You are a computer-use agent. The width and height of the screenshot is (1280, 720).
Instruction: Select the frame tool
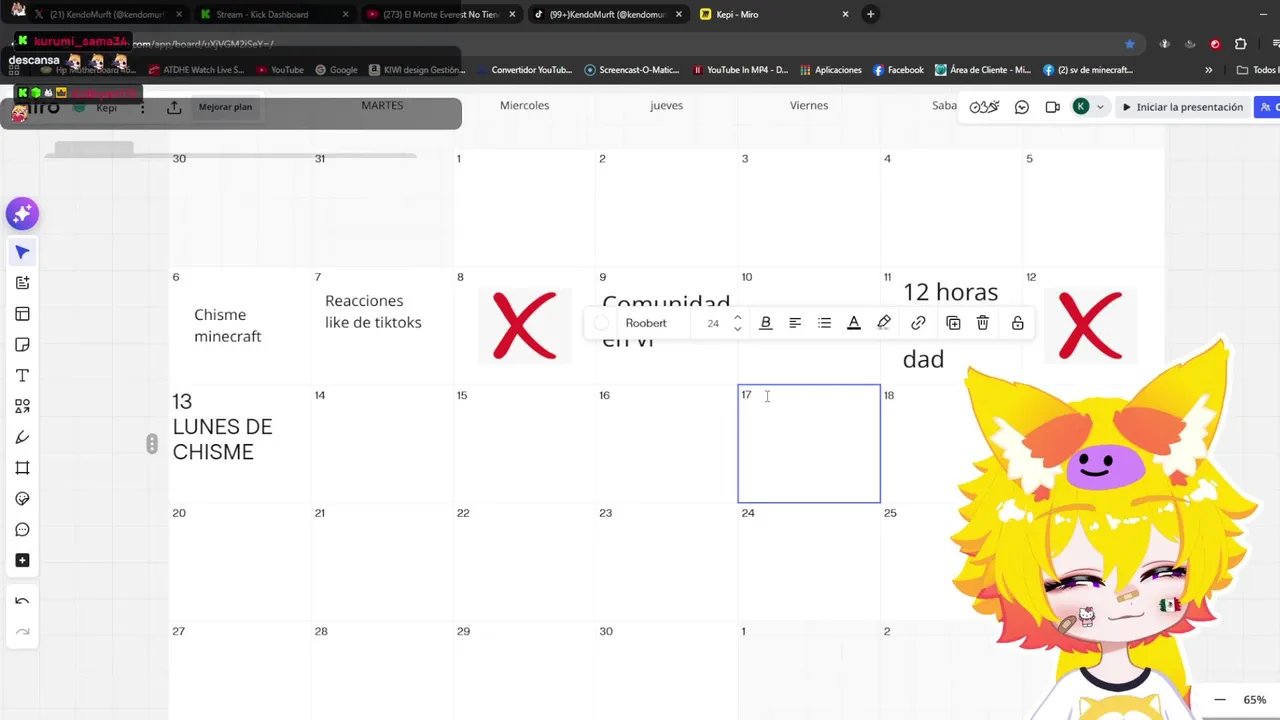tap(22, 468)
